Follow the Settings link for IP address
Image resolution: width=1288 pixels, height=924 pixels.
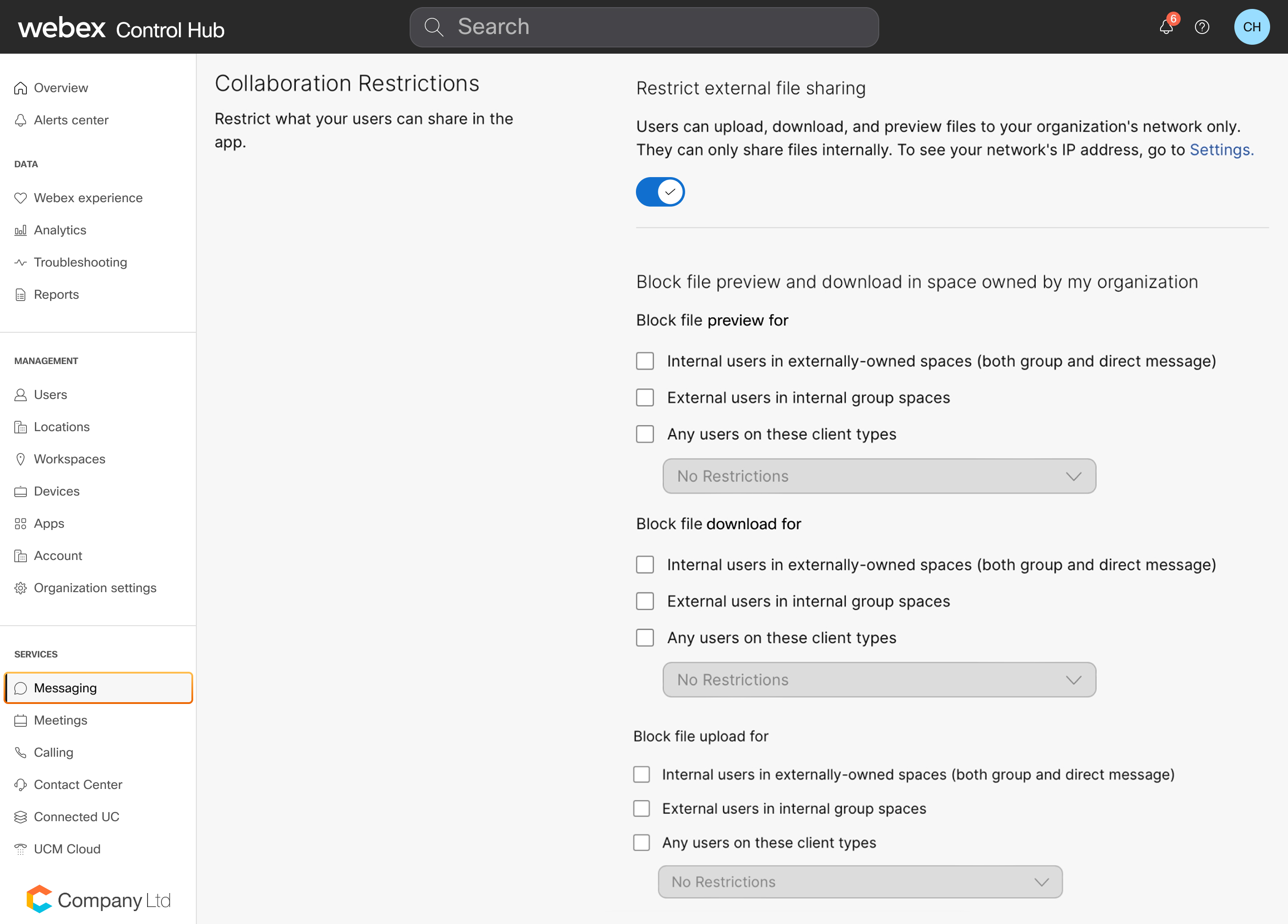point(1221,150)
